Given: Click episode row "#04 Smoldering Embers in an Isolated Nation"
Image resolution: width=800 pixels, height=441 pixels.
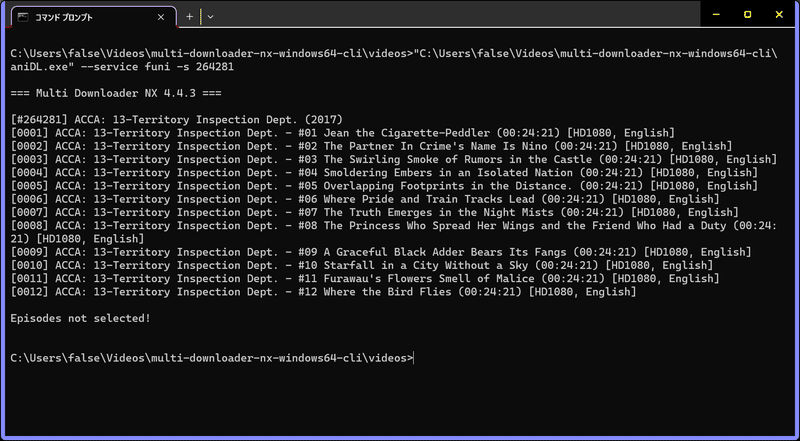Looking at the screenshot, I should click(384, 173).
